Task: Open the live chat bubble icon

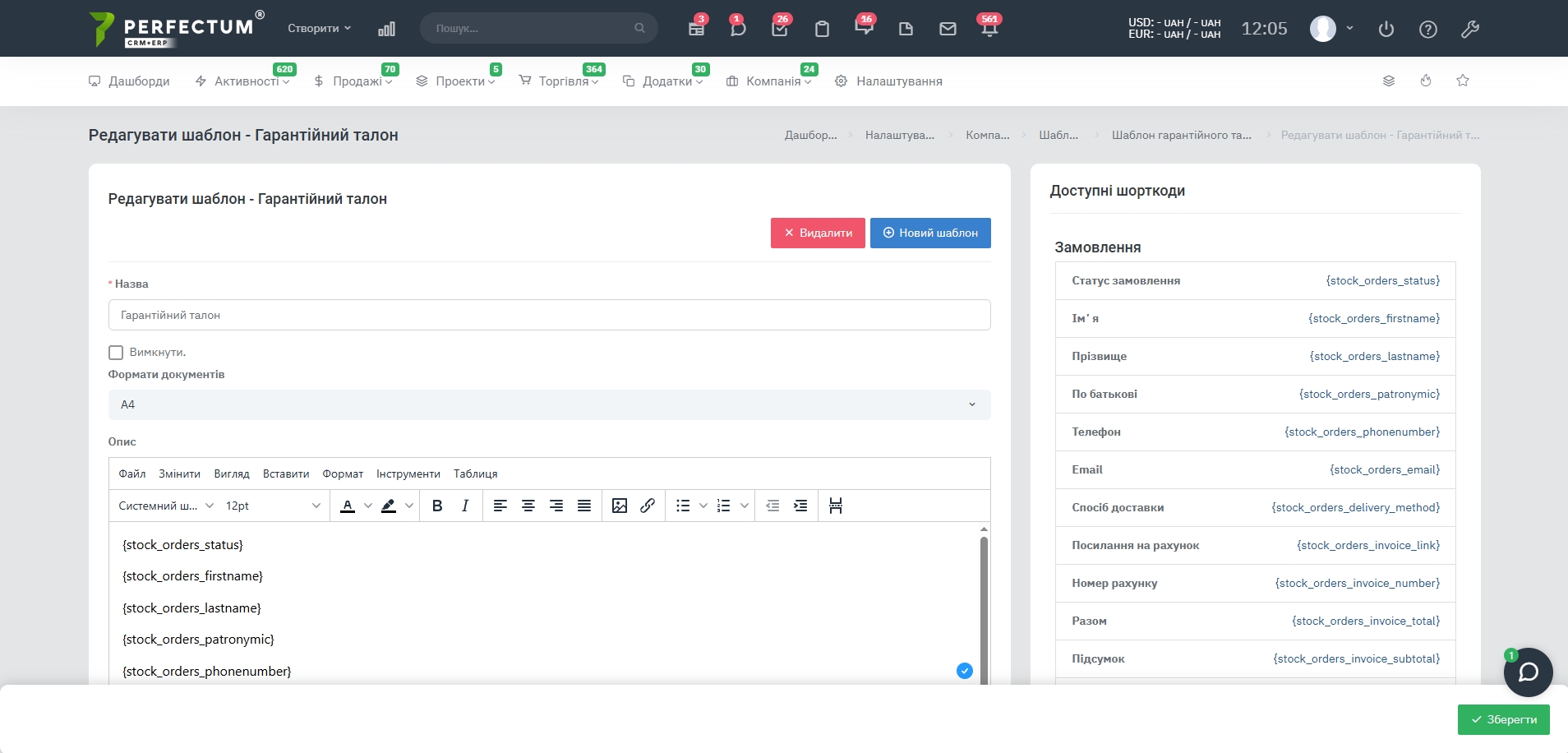Action: pos(1528,672)
